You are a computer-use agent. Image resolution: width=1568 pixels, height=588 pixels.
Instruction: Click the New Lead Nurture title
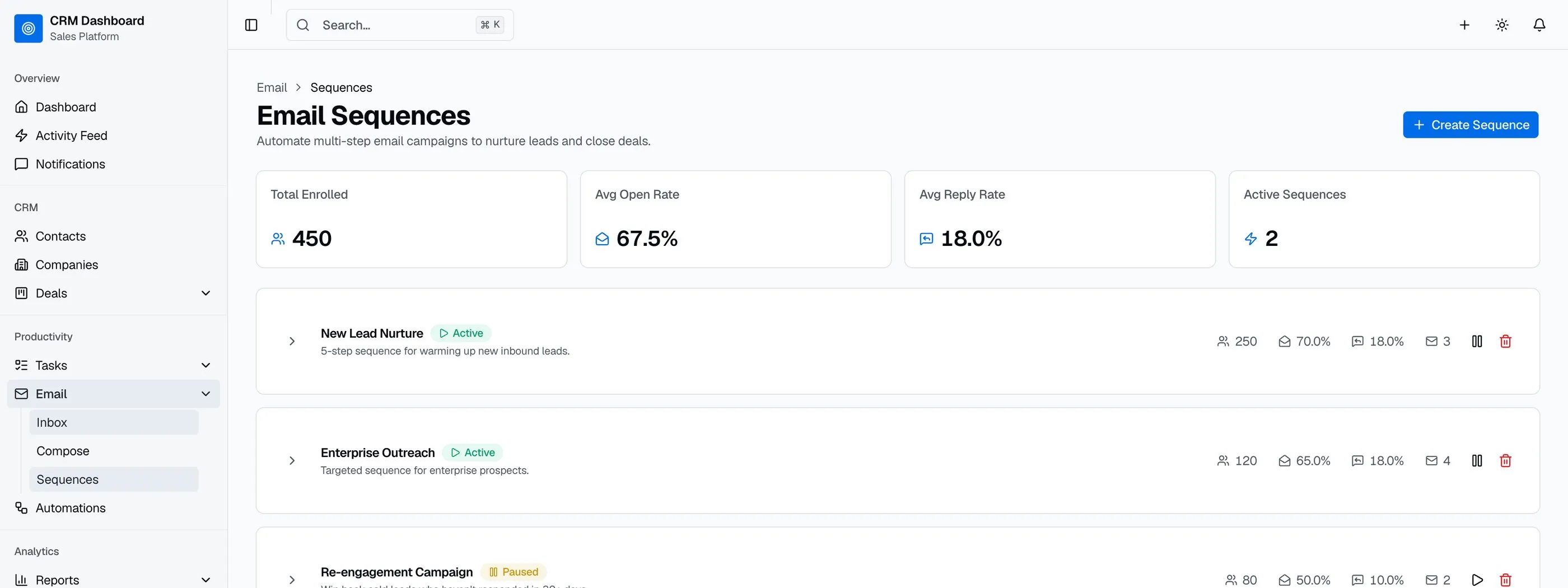(x=372, y=334)
